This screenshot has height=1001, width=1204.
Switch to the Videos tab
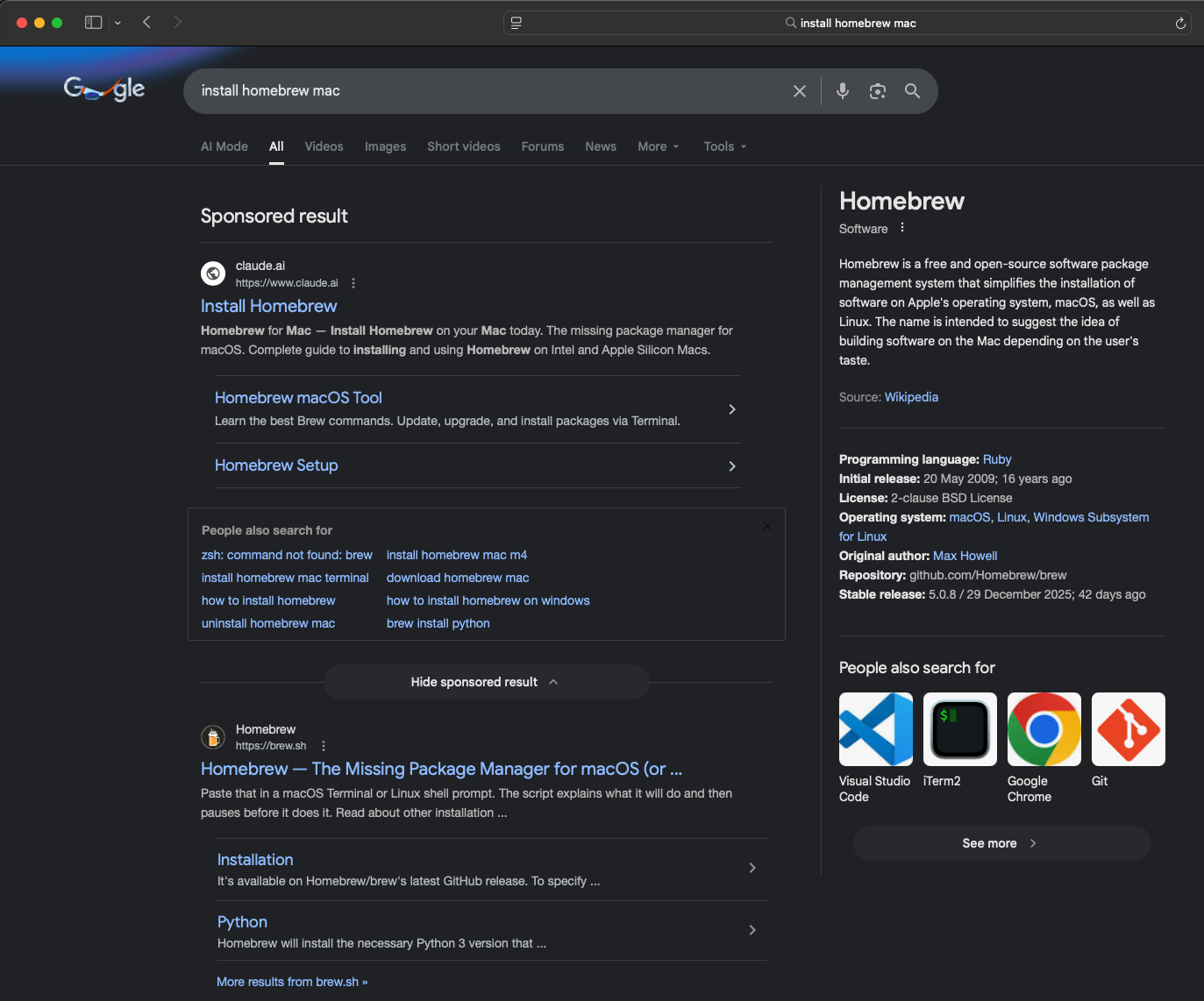[324, 146]
